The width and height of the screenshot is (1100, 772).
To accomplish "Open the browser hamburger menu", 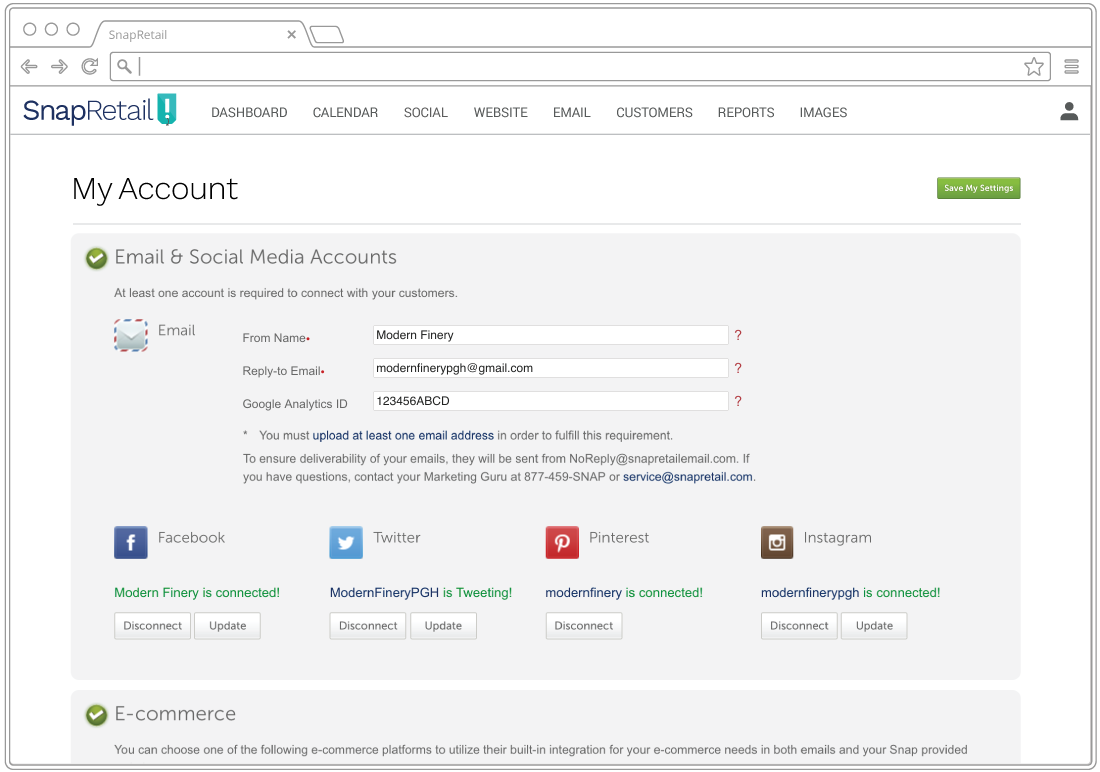I will tap(1071, 67).
